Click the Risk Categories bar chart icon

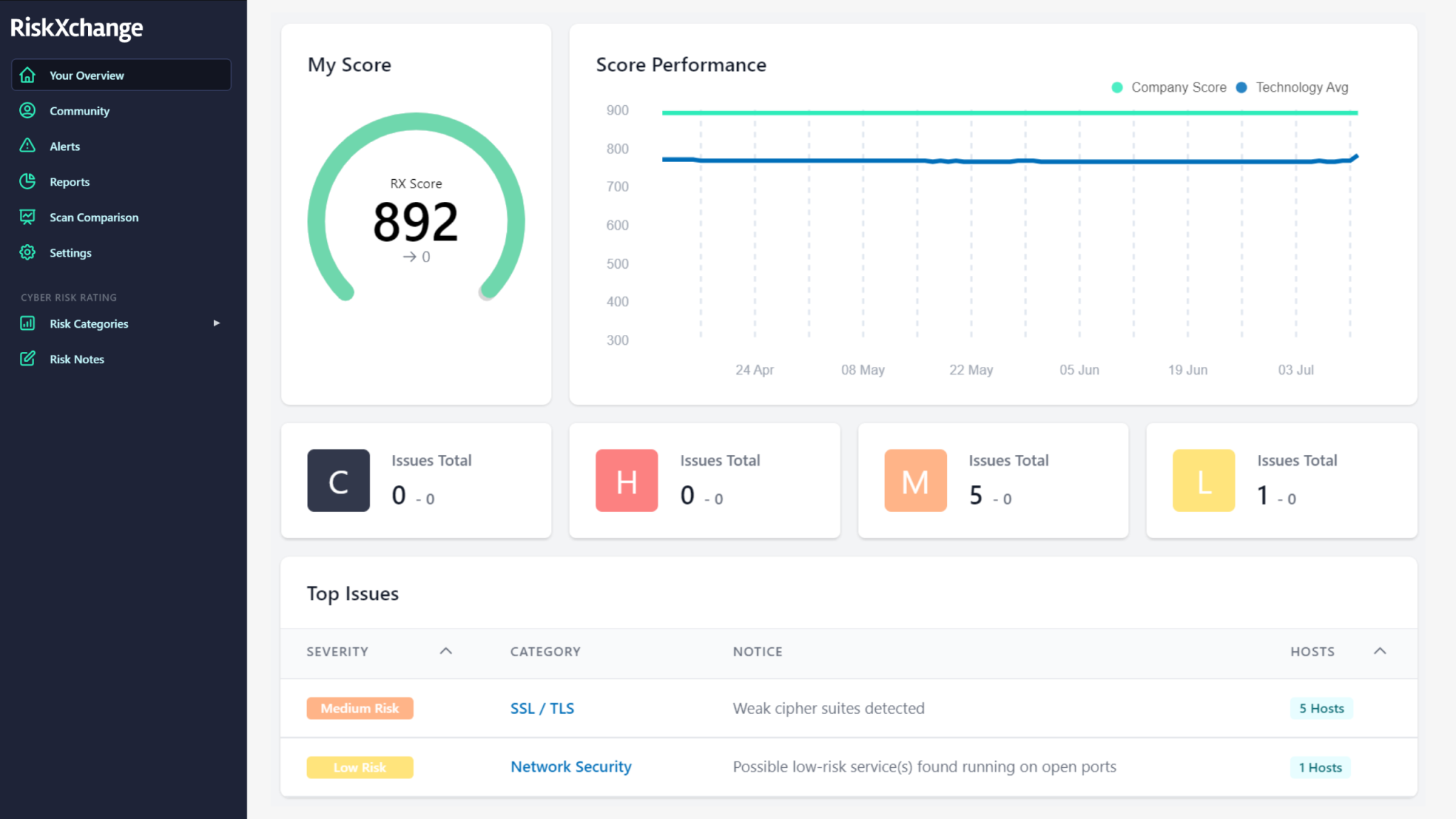[x=28, y=323]
